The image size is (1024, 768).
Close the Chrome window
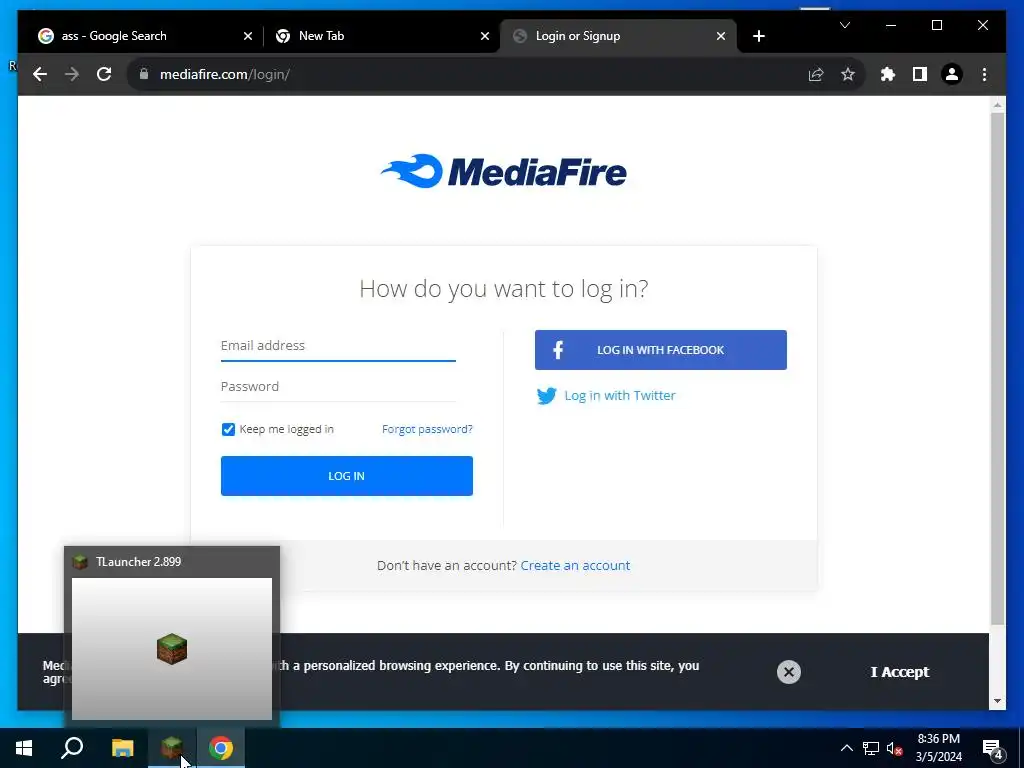(982, 25)
